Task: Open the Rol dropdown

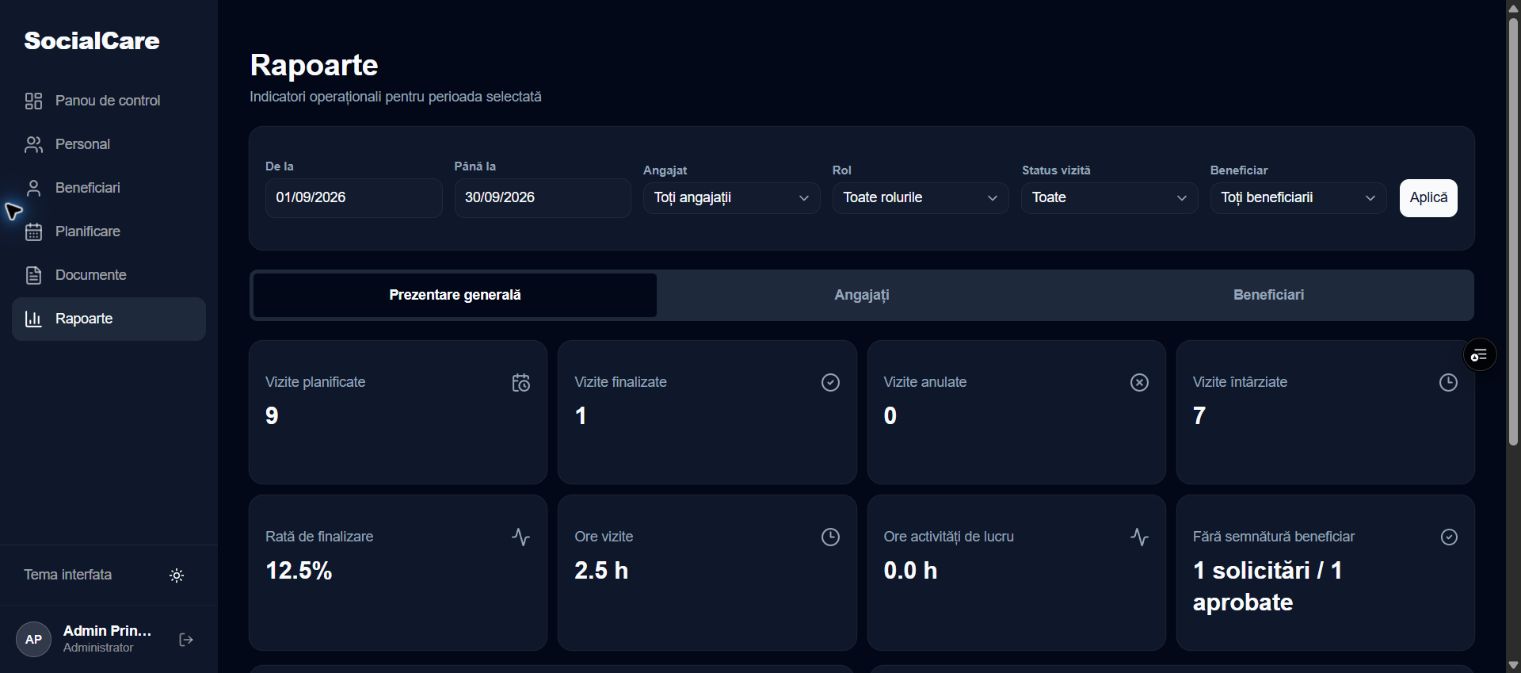Action: point(920,198)
